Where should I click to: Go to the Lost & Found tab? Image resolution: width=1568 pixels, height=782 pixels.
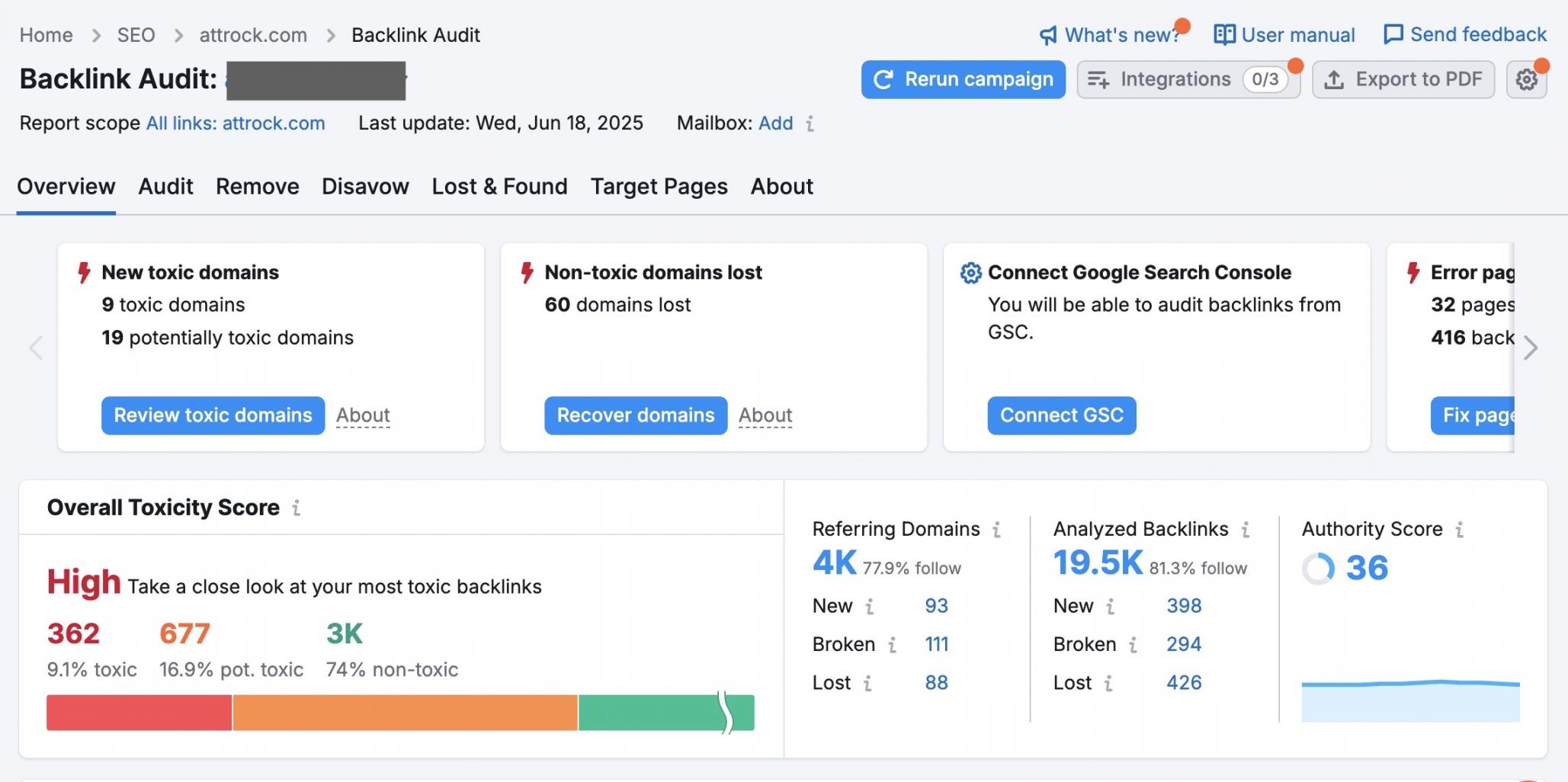[499, 187]
